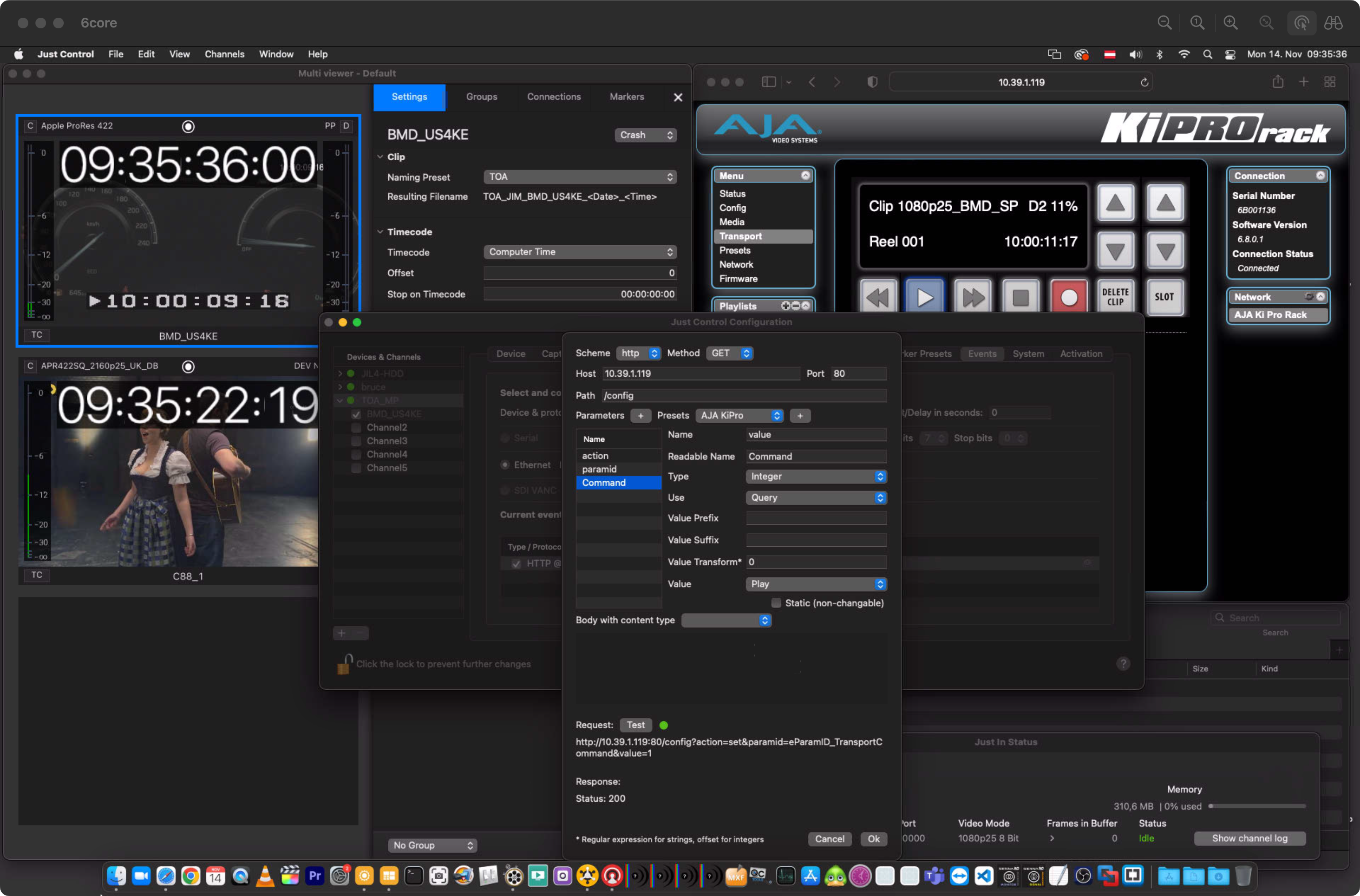
Task: Open Body with content type dropdown
Action: pos(726,621)
